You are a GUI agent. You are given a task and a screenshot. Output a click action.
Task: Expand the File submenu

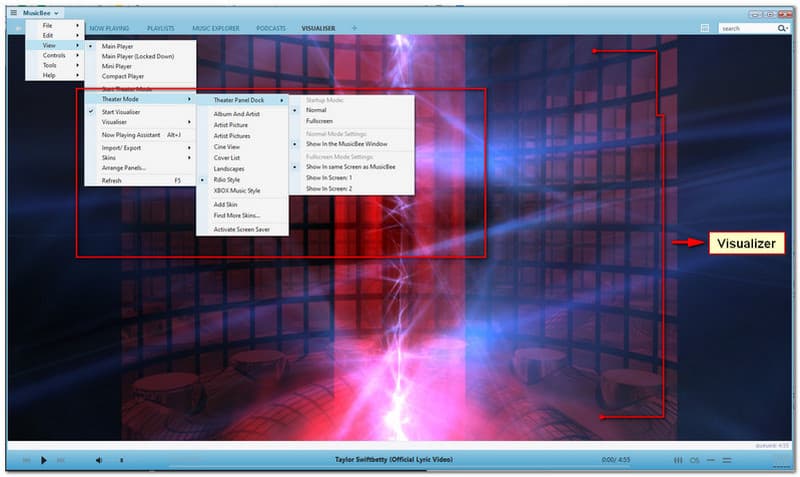click(x=55, y=26)
